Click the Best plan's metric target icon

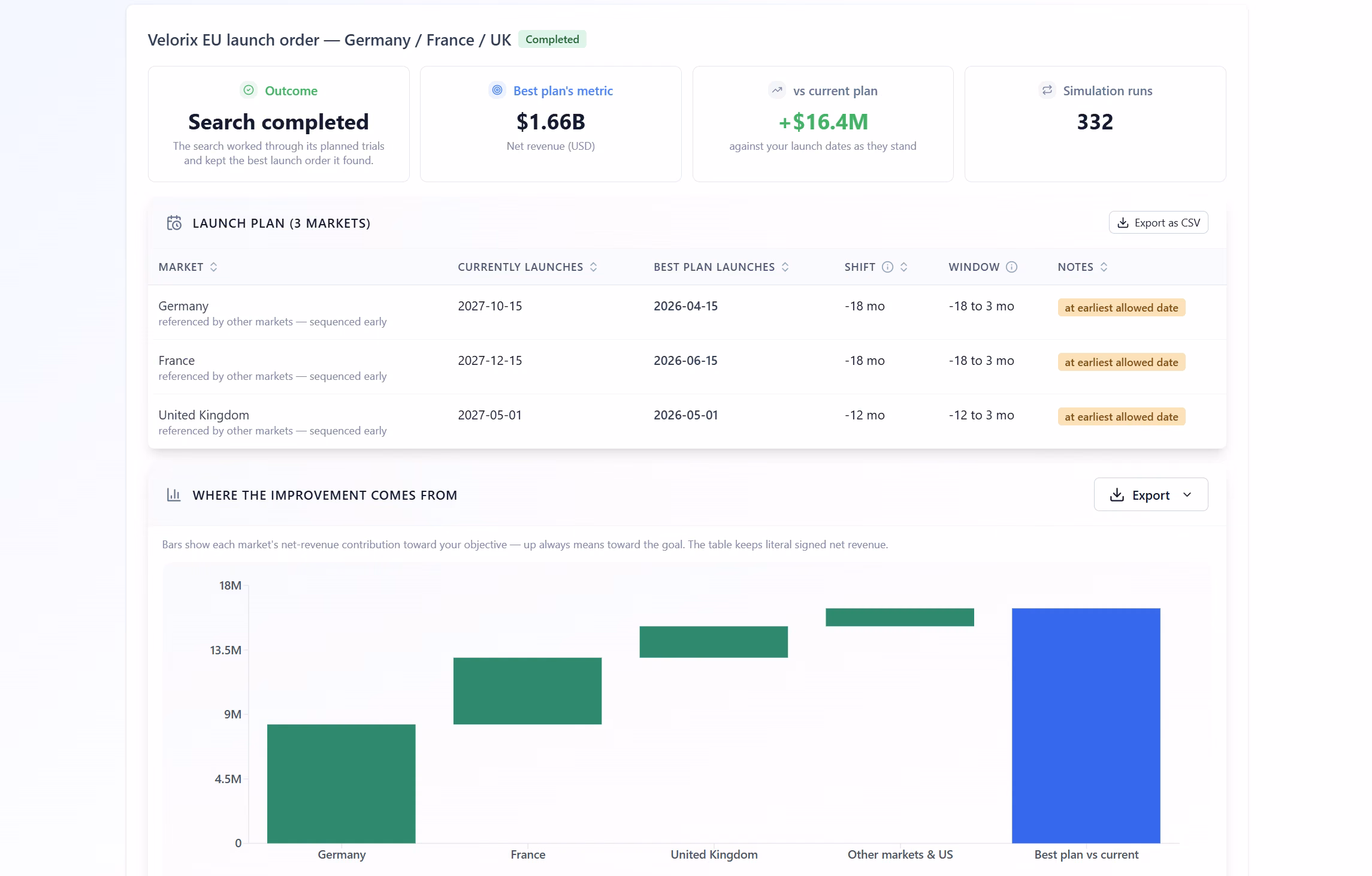[497, 90]
